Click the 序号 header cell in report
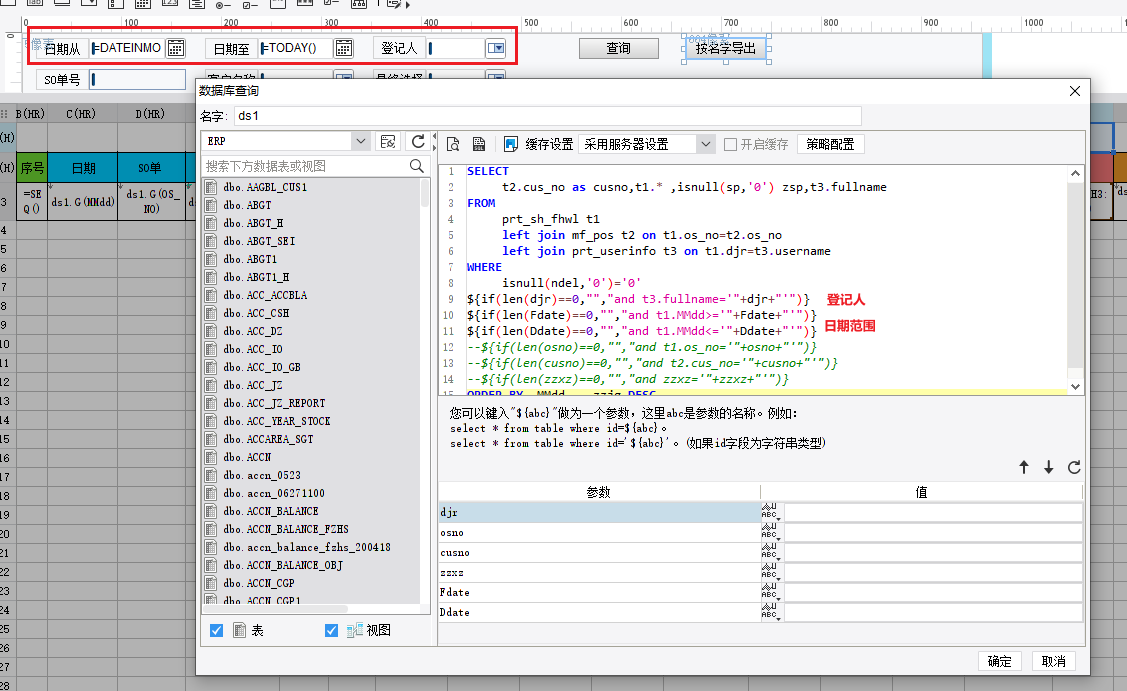Viewport: 1127px width, 691px height. [32, 168]
